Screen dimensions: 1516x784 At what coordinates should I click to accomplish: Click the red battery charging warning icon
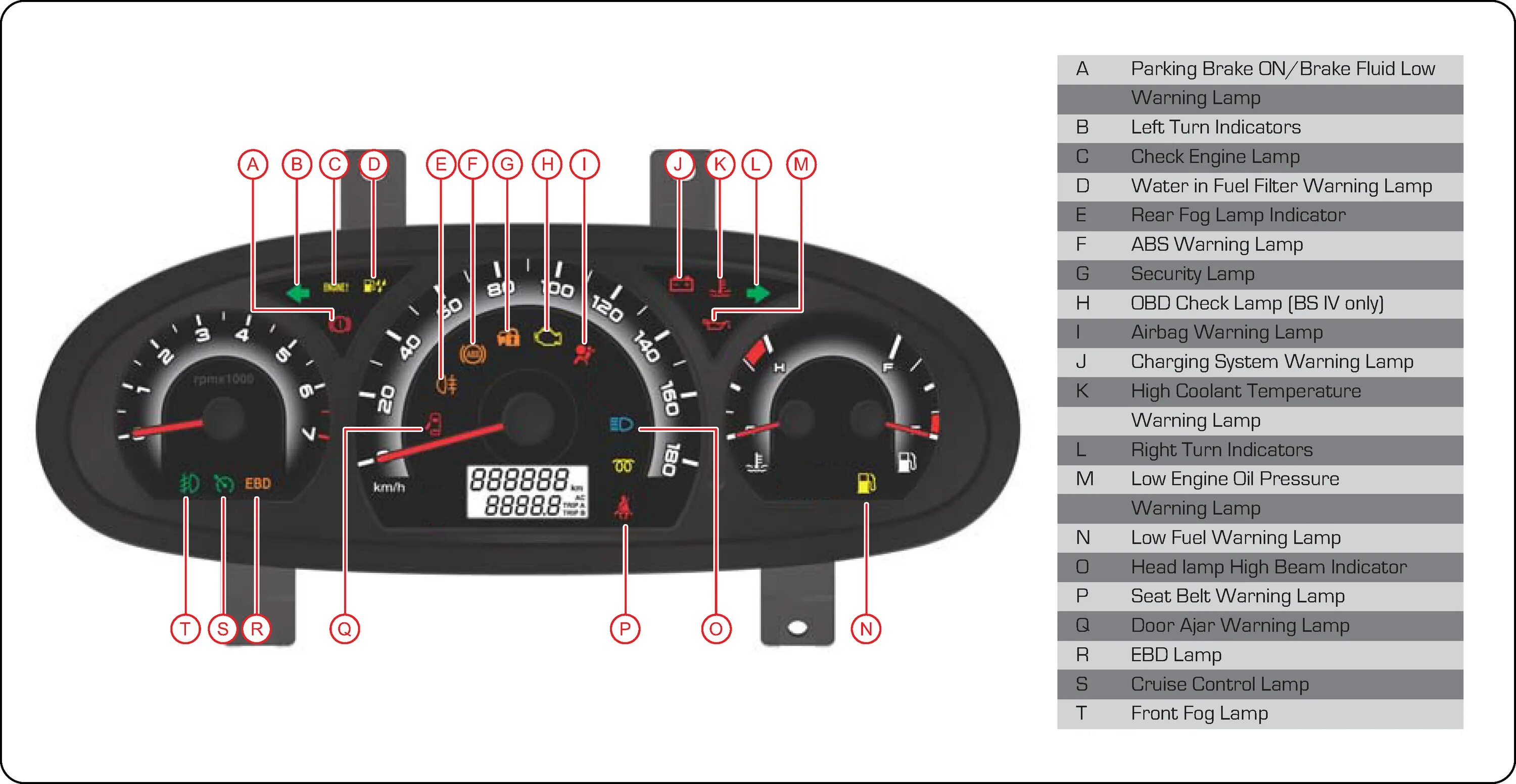(682, 285)
